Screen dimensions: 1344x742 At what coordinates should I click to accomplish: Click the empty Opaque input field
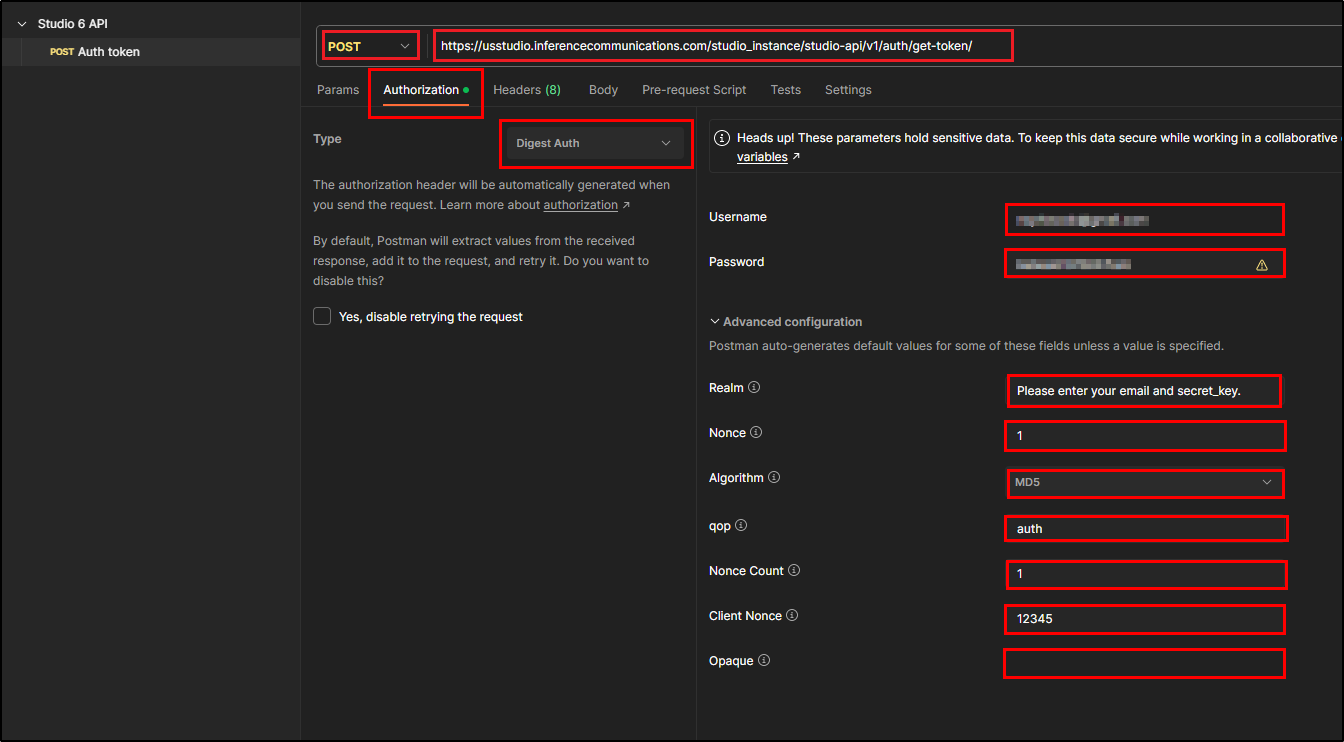tap(1144, 663)
